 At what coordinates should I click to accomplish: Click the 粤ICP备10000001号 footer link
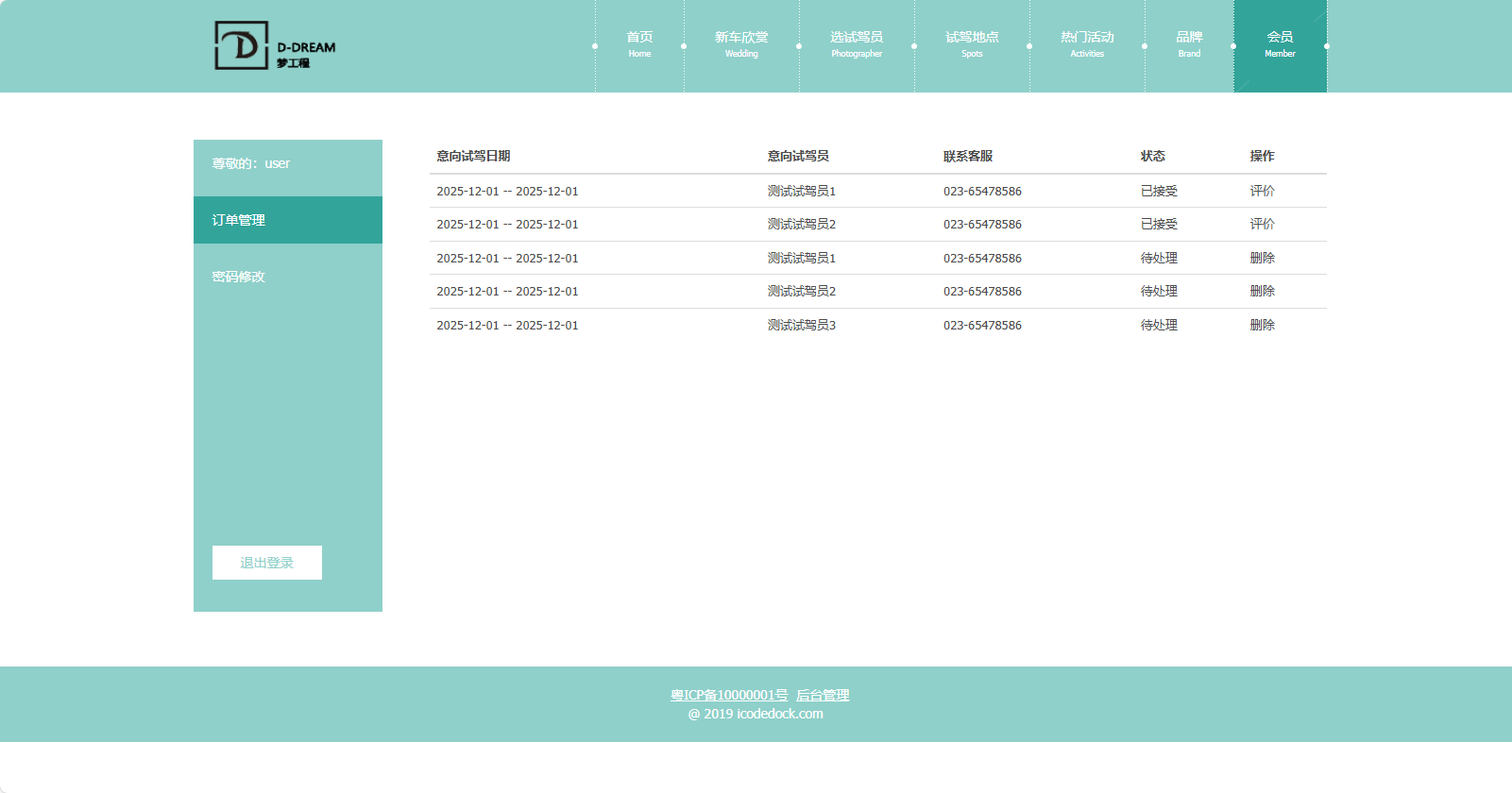(x=729, y=695)
